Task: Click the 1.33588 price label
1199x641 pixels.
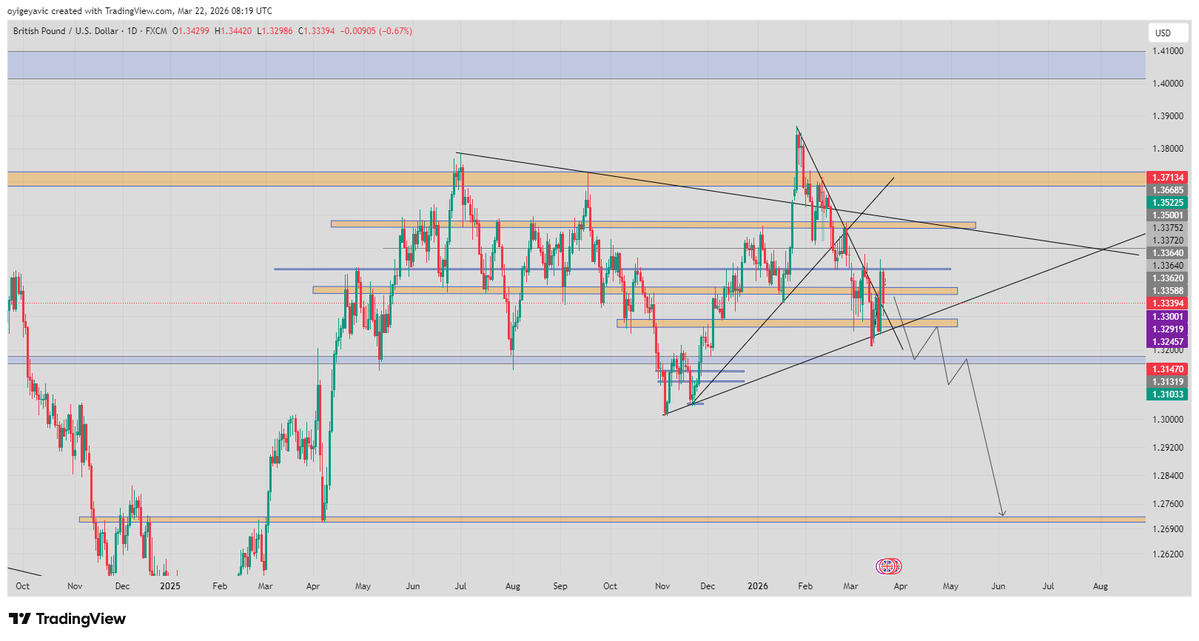Action: [x=1167, y=291]
